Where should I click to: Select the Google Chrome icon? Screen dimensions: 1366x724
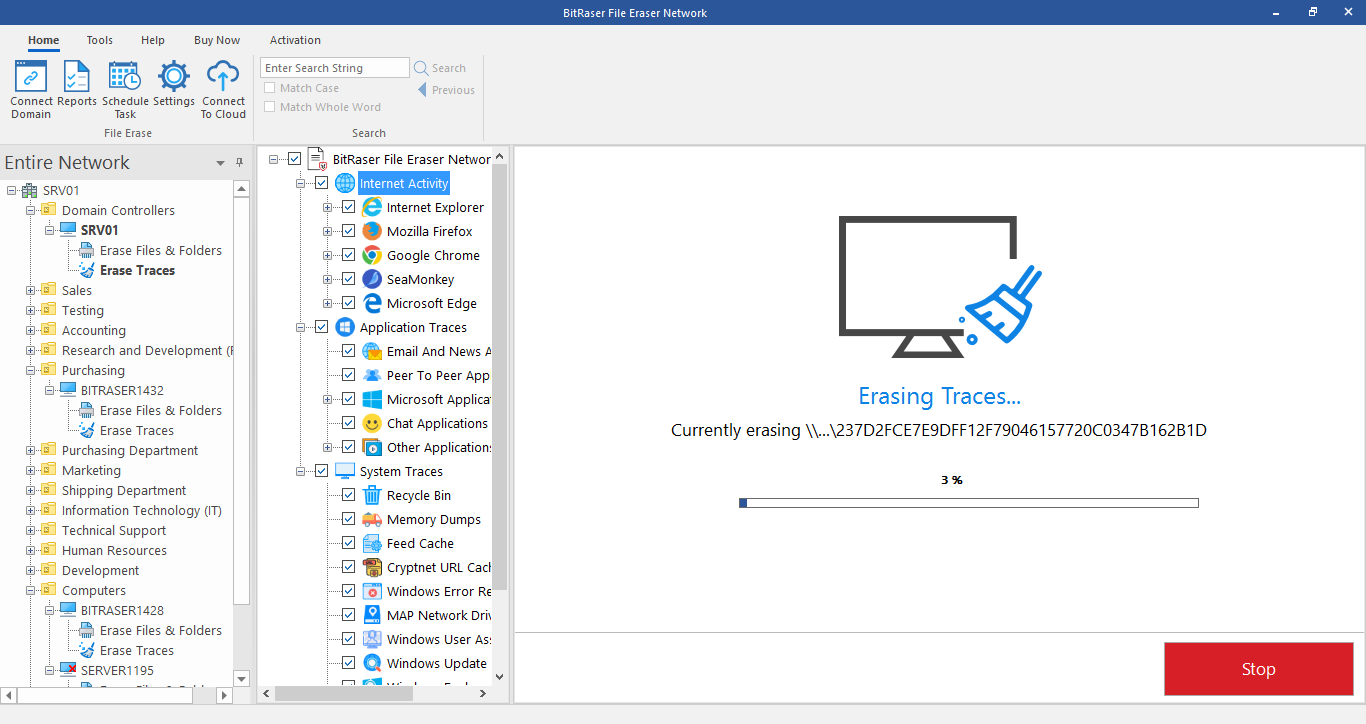[372, 255]
